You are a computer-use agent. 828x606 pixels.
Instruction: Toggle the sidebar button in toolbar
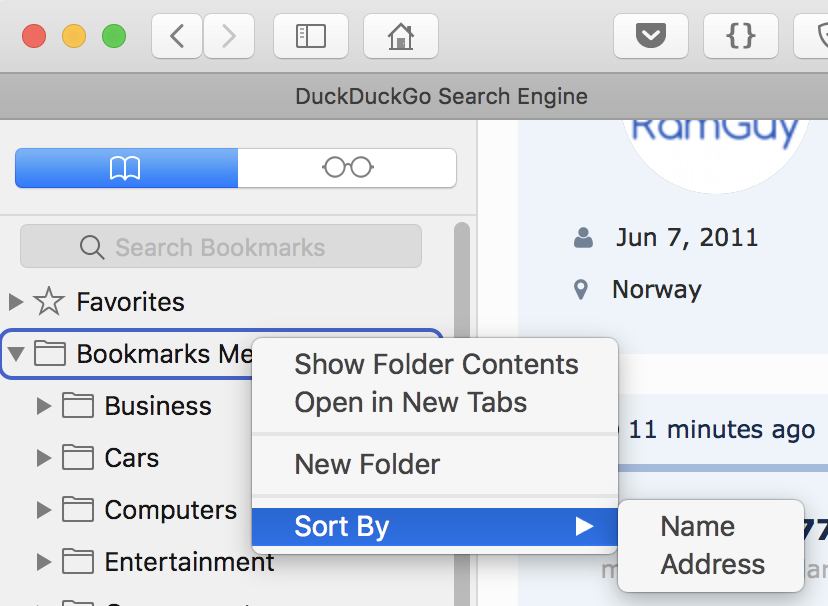coord(311,37)
